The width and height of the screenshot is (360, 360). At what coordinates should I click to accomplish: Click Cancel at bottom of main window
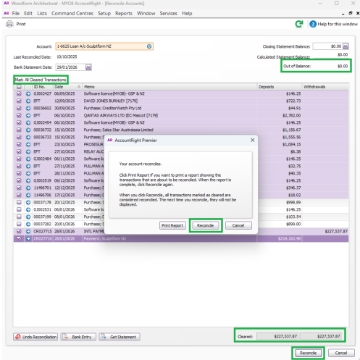coord(341,353)
